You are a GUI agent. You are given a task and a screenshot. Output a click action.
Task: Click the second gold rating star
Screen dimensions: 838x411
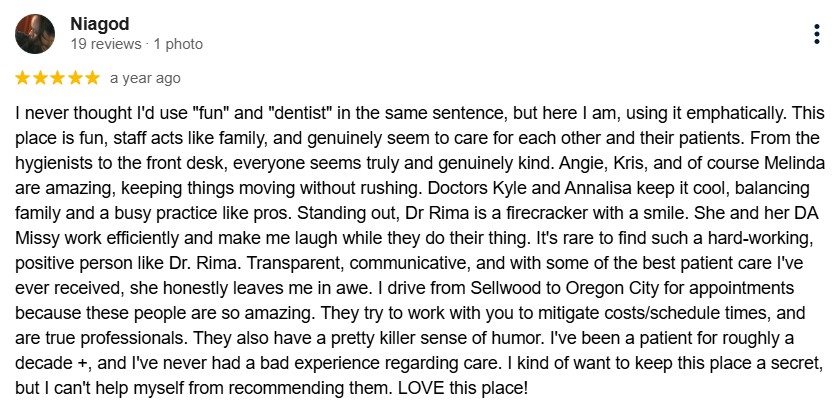[x=40, y=78]
